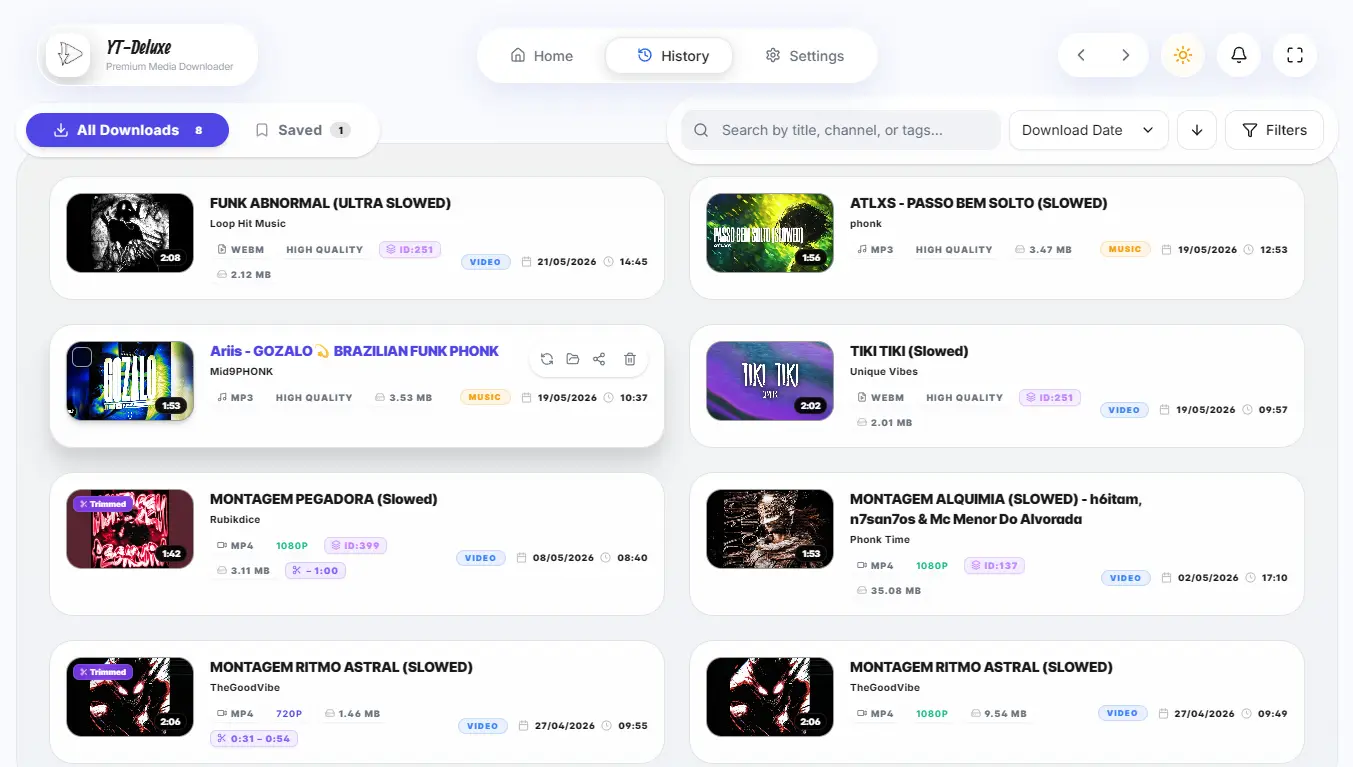Open MONTAGEM ALQUIMIA thumbnail
The width and height of the screenshot is (1353, 767).
point(770,529)
